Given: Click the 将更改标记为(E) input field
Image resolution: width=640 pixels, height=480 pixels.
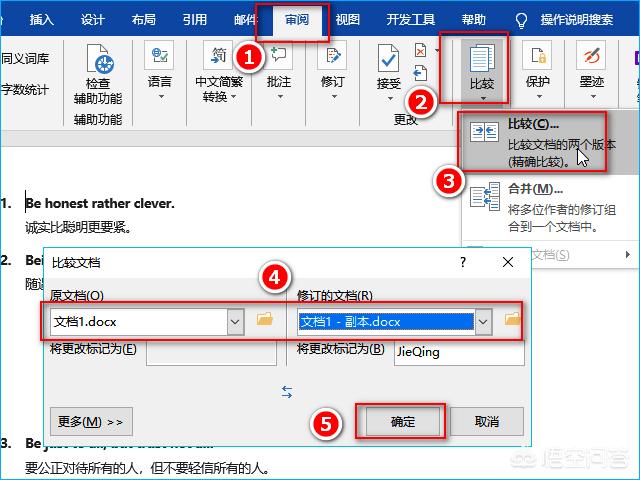Looking at the screenshot, I should click(211, 353).
